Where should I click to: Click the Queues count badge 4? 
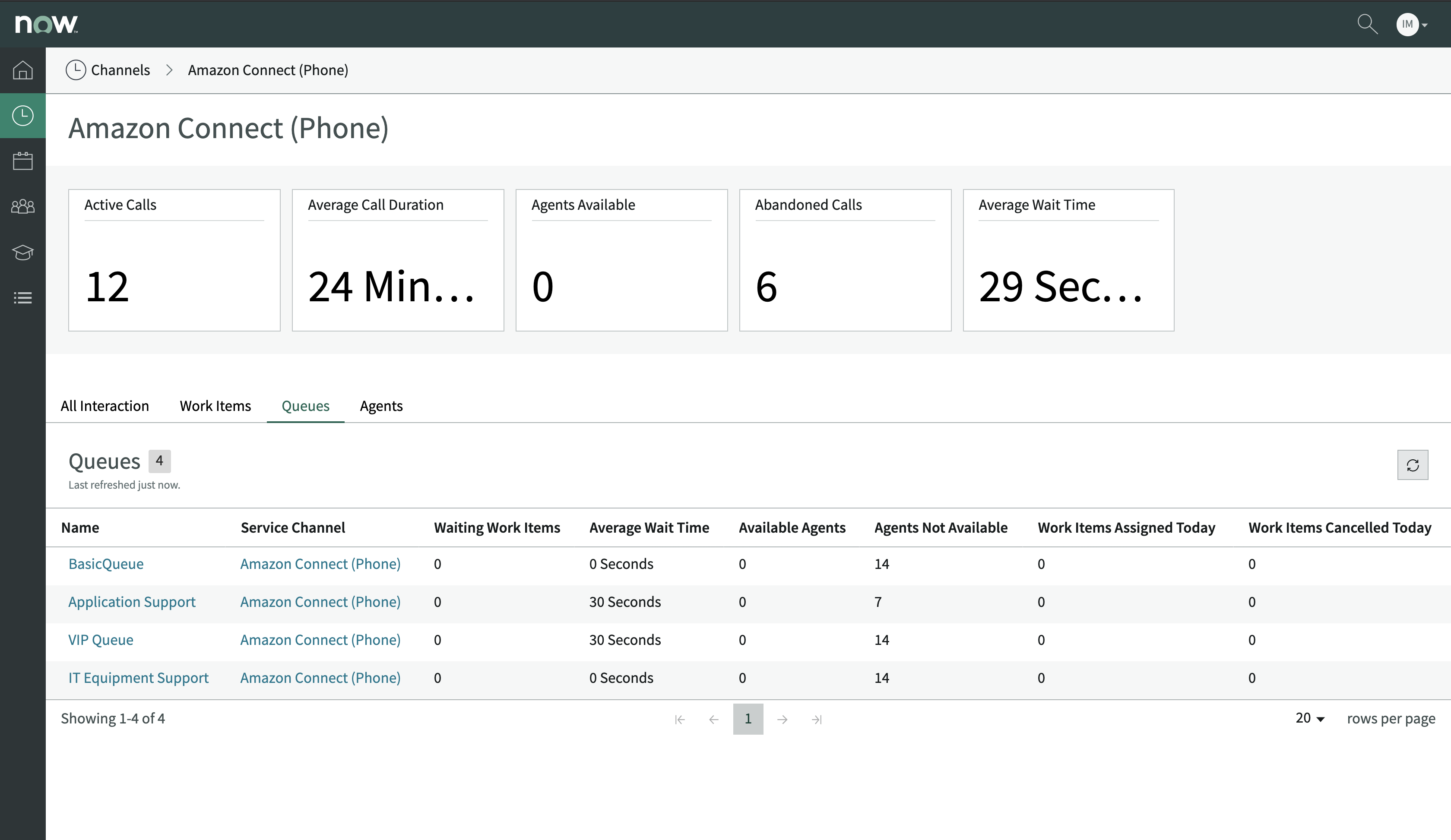(x=159, y=461)
